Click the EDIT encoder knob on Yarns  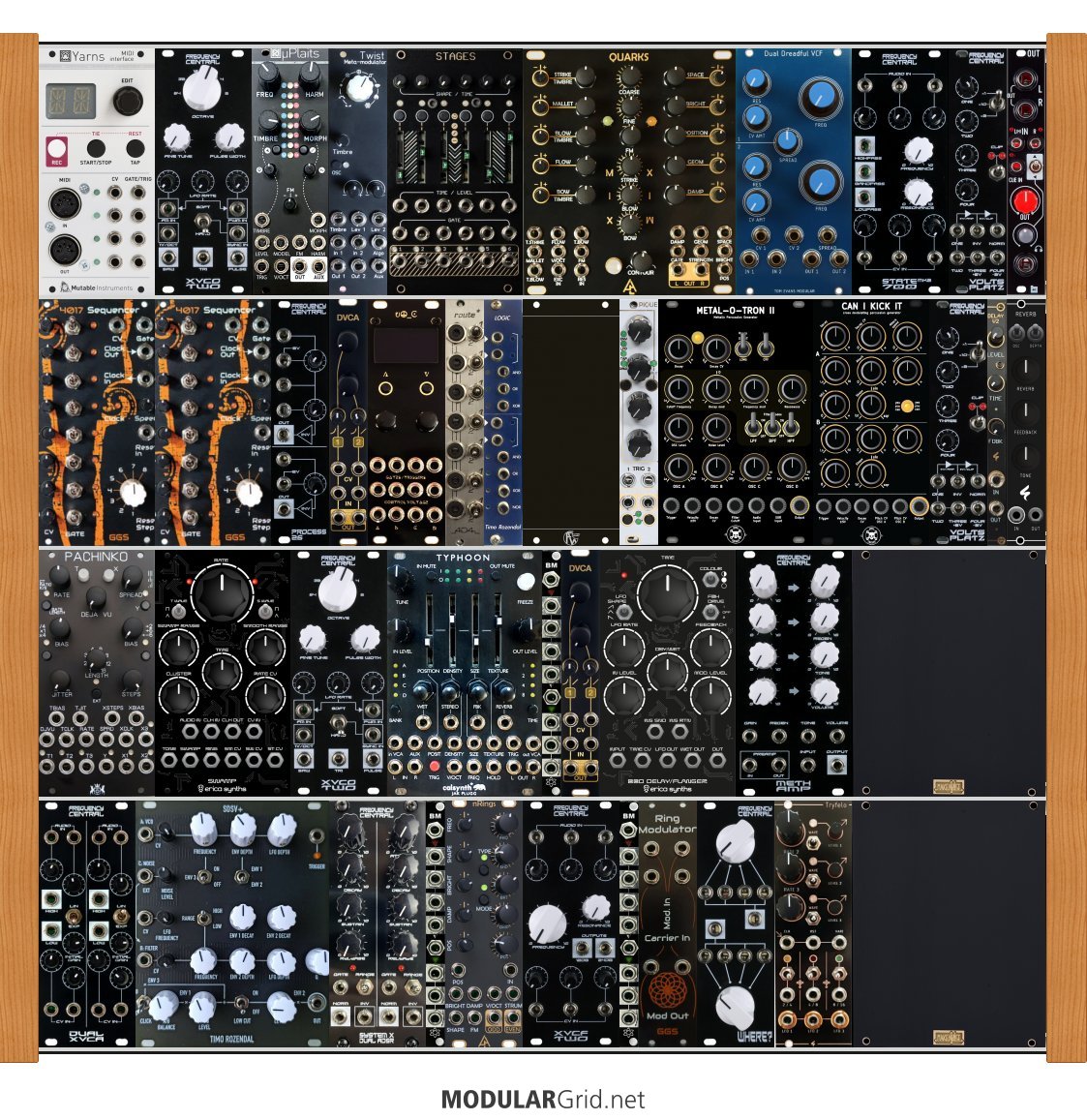click(x=127, y=102)
